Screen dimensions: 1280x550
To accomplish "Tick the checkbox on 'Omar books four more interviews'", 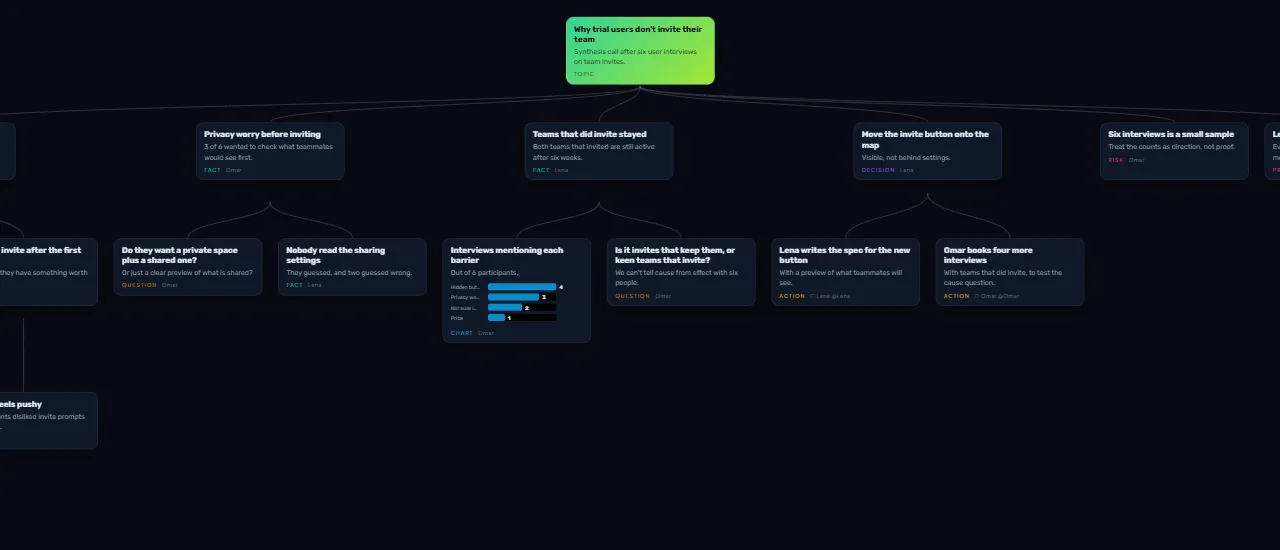I will 977,296.
